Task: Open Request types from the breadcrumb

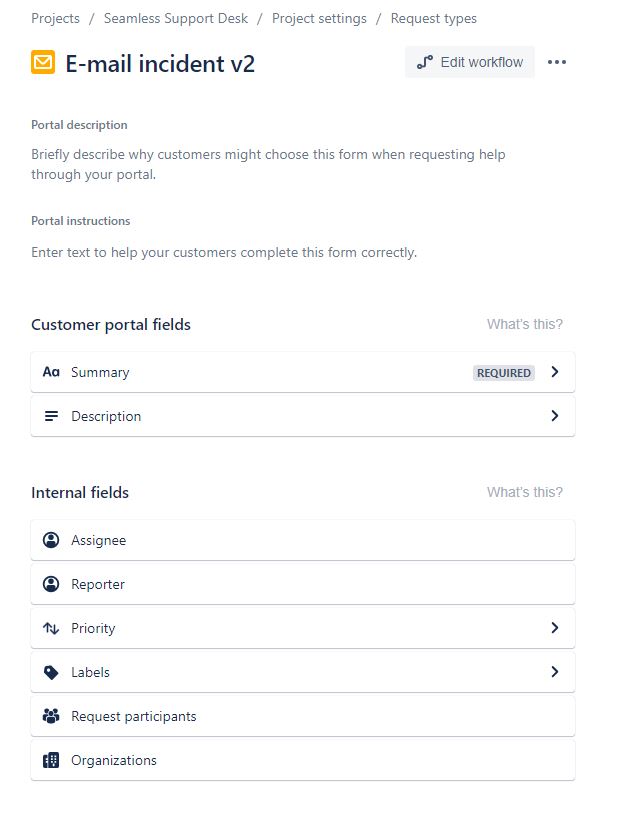Action: click(433, 18)
